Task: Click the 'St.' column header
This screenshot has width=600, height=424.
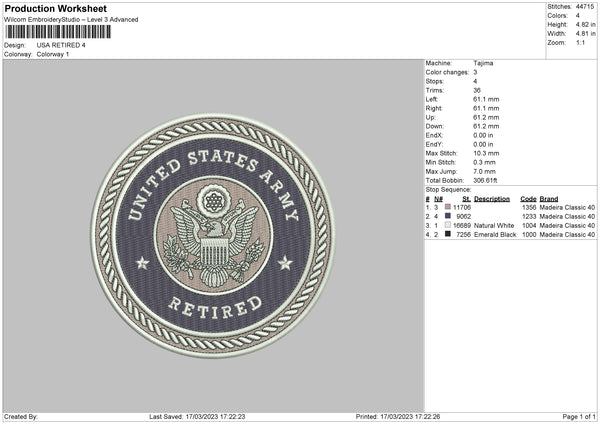Action: click(x=466, y=199)
